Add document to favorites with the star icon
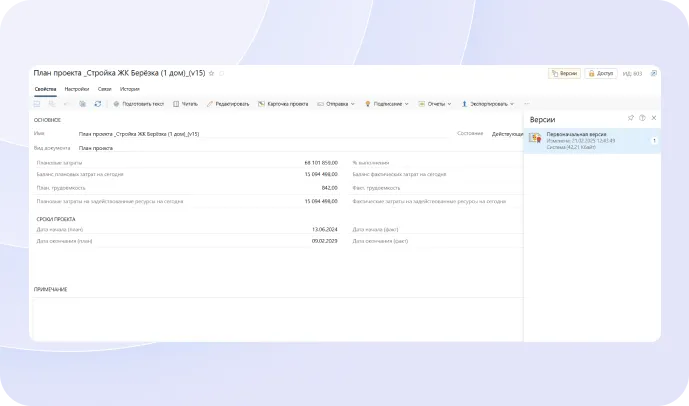 (211, 73)
